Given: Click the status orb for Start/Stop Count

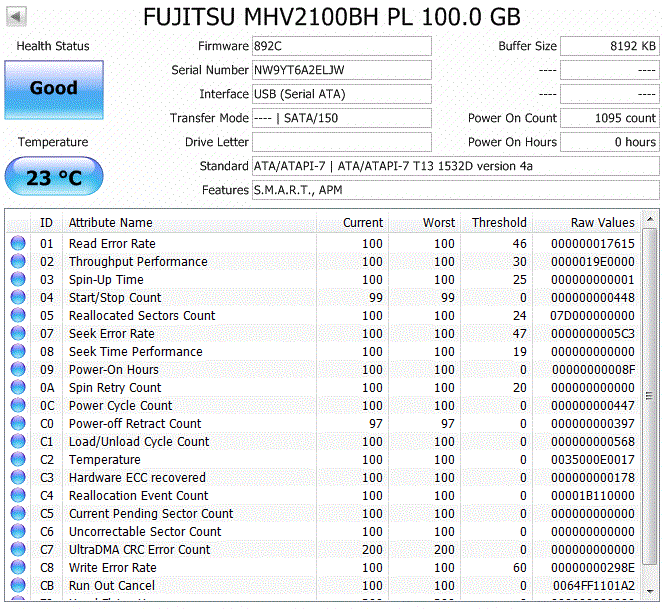Looking at the screenshot, I should click(18, 297).
